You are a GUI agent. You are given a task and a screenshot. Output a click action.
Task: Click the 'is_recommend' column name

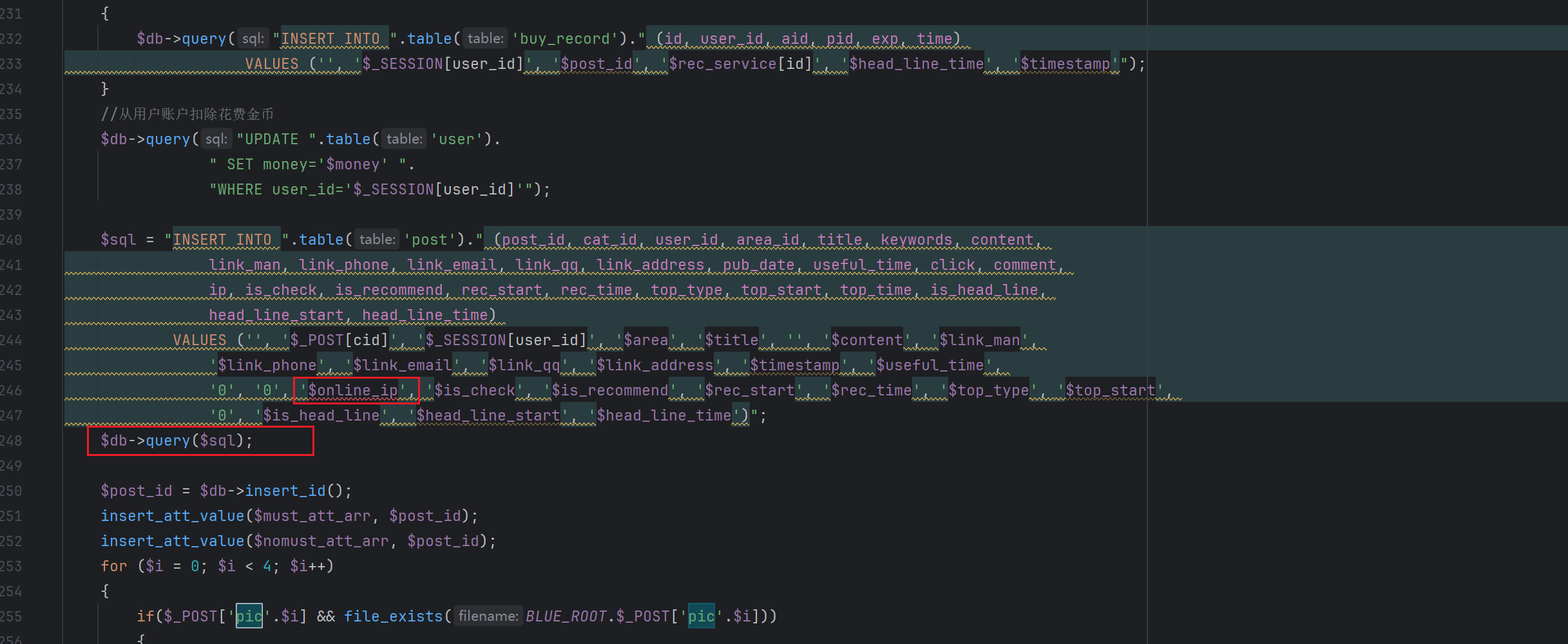pyautogui.click(x=389, y=290)
